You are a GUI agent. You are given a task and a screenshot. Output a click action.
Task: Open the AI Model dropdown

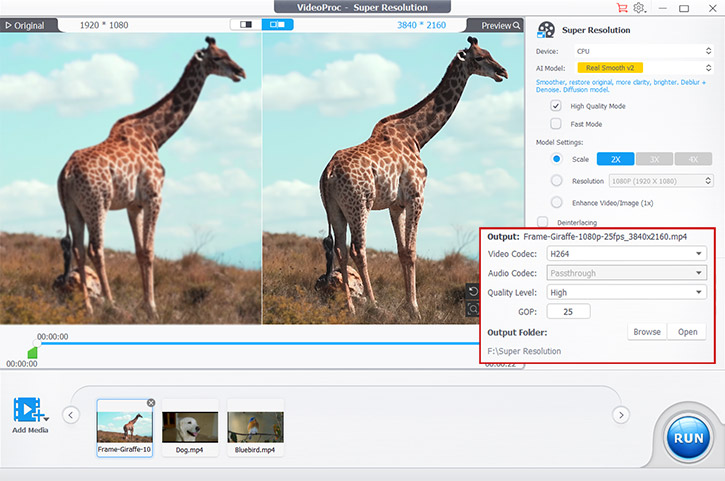(643, 67)
